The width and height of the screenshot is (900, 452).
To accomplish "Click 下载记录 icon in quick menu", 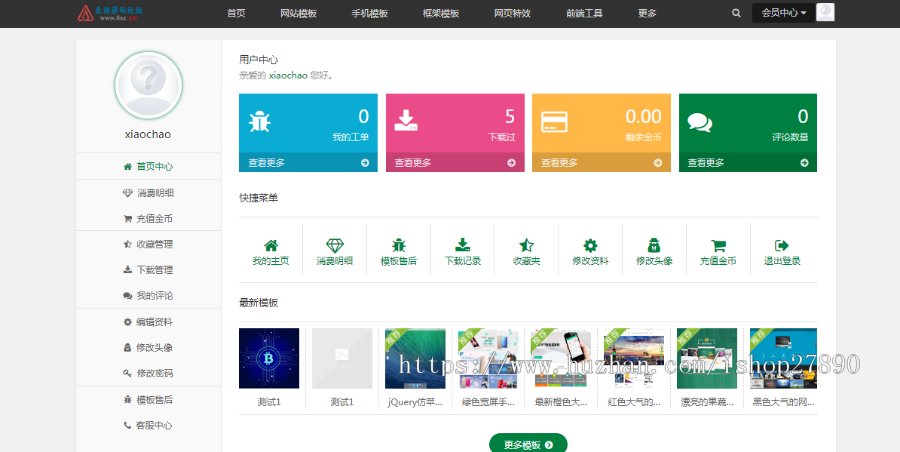I will 463,245.
